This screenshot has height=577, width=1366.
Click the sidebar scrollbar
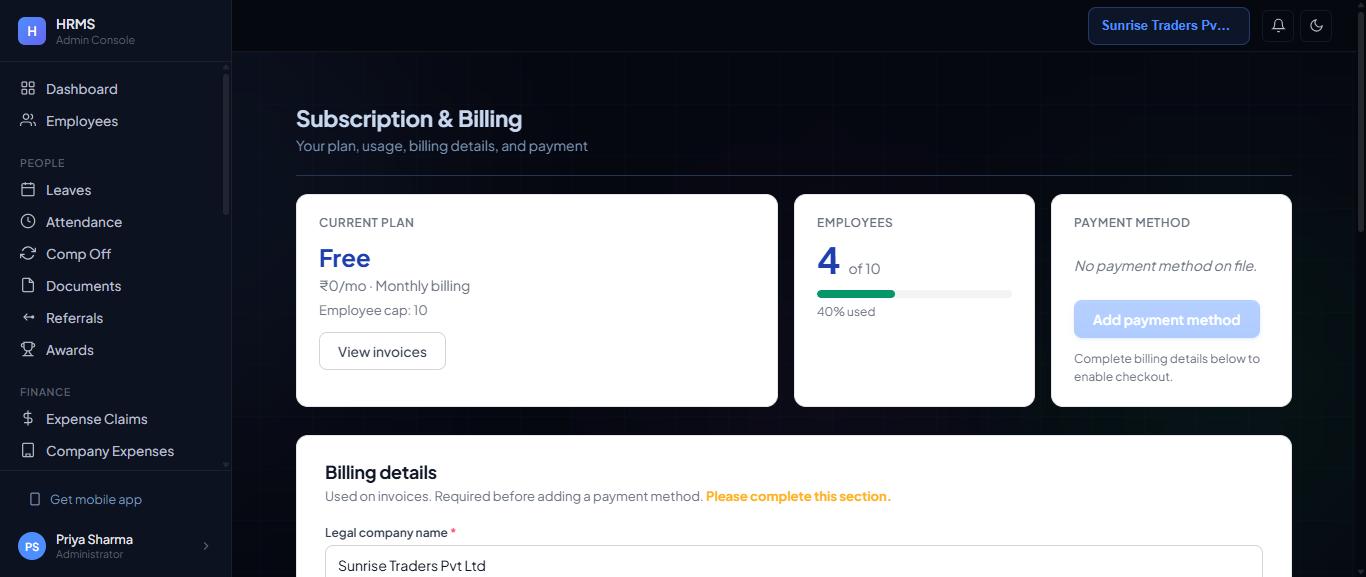(x=226, y=143)
